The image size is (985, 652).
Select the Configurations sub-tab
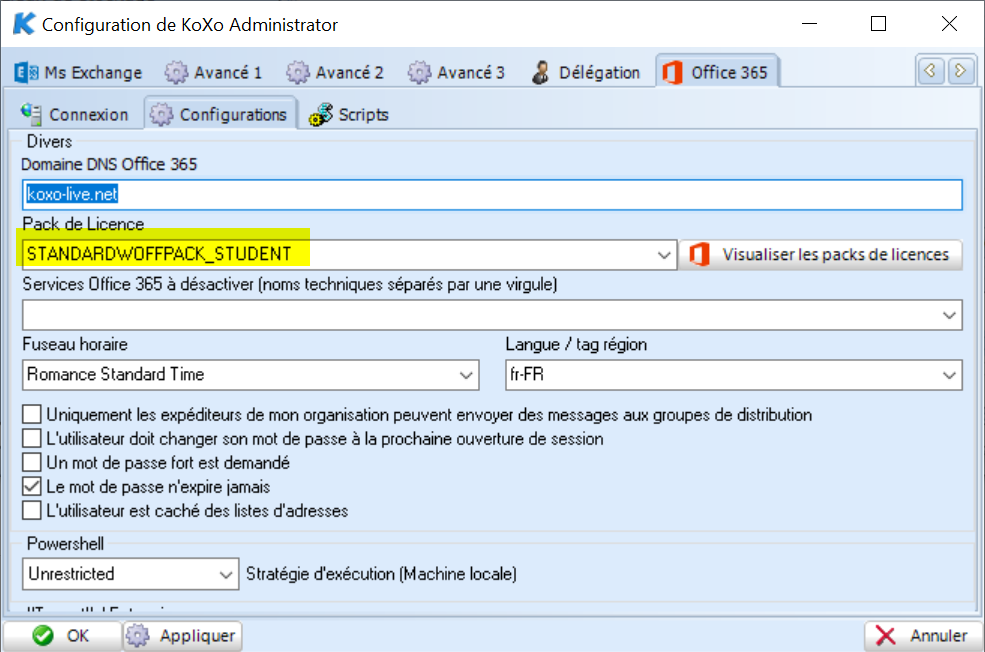click(220, 114)
